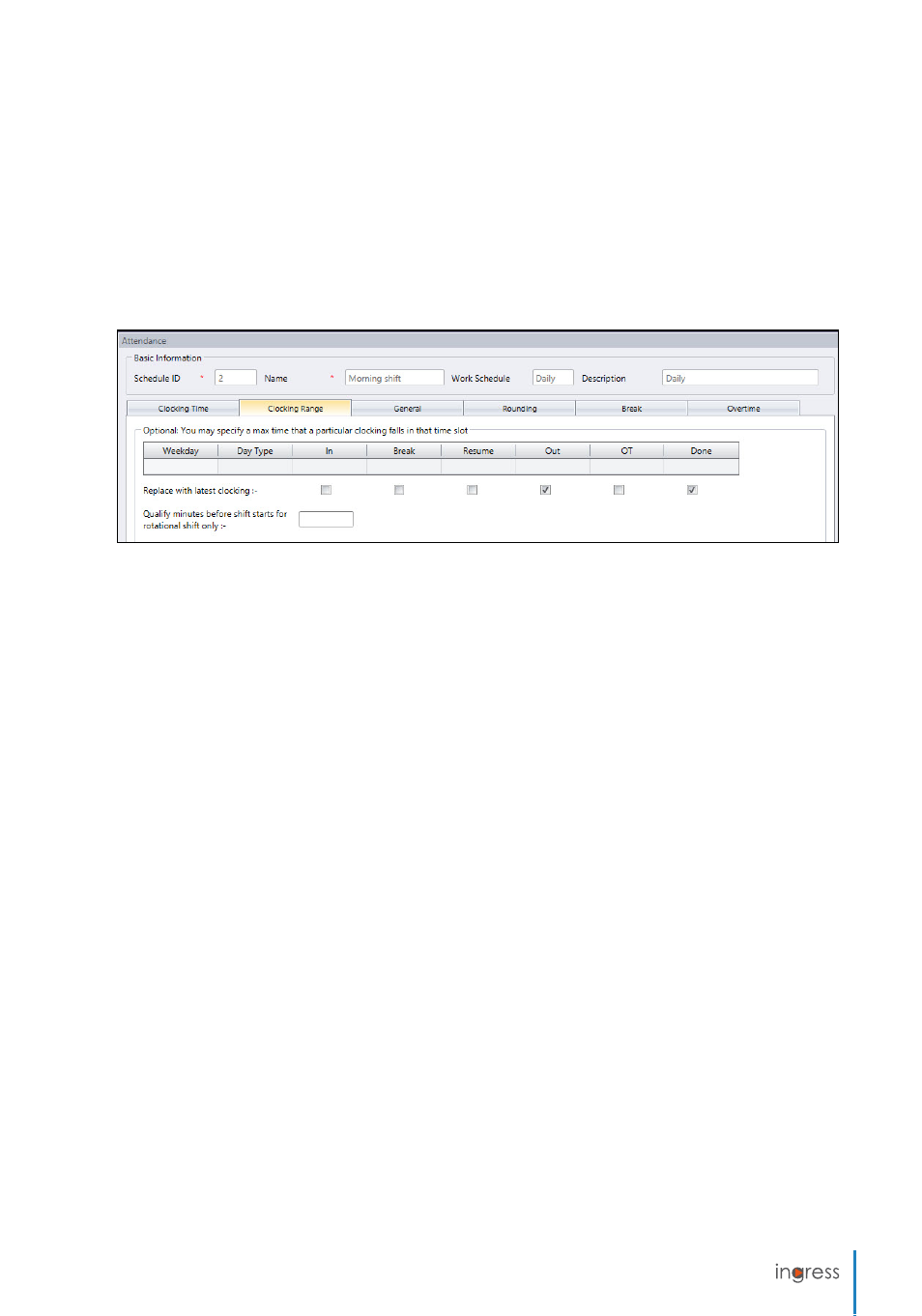Select the Clocking Range tab
Image resolution: width=922 pixels, height=1316 pixels.
pos(295,409)
